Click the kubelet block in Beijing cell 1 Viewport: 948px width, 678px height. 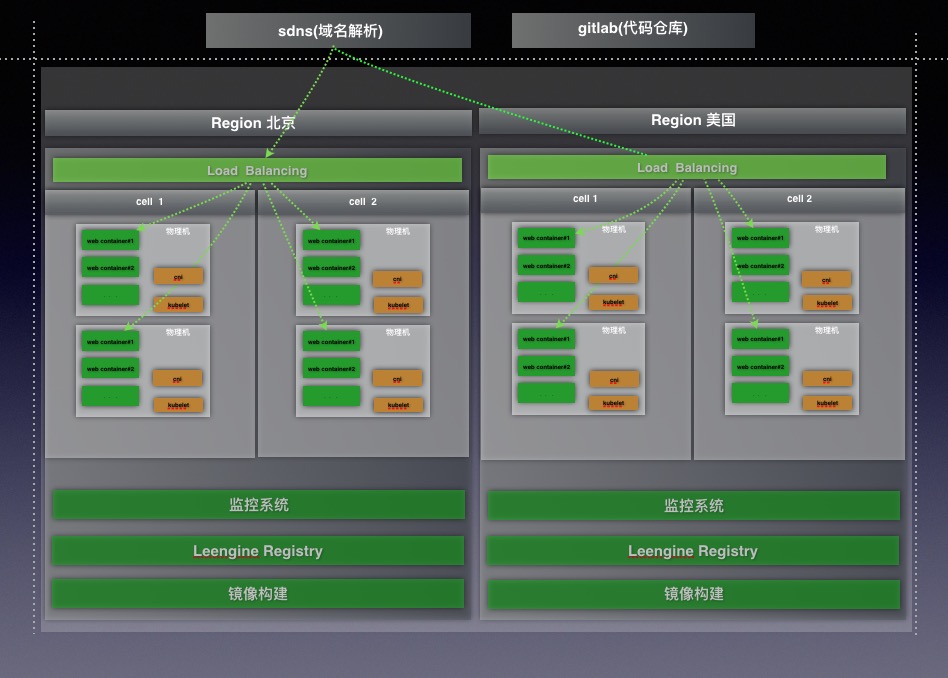click(x=178, y=304)
